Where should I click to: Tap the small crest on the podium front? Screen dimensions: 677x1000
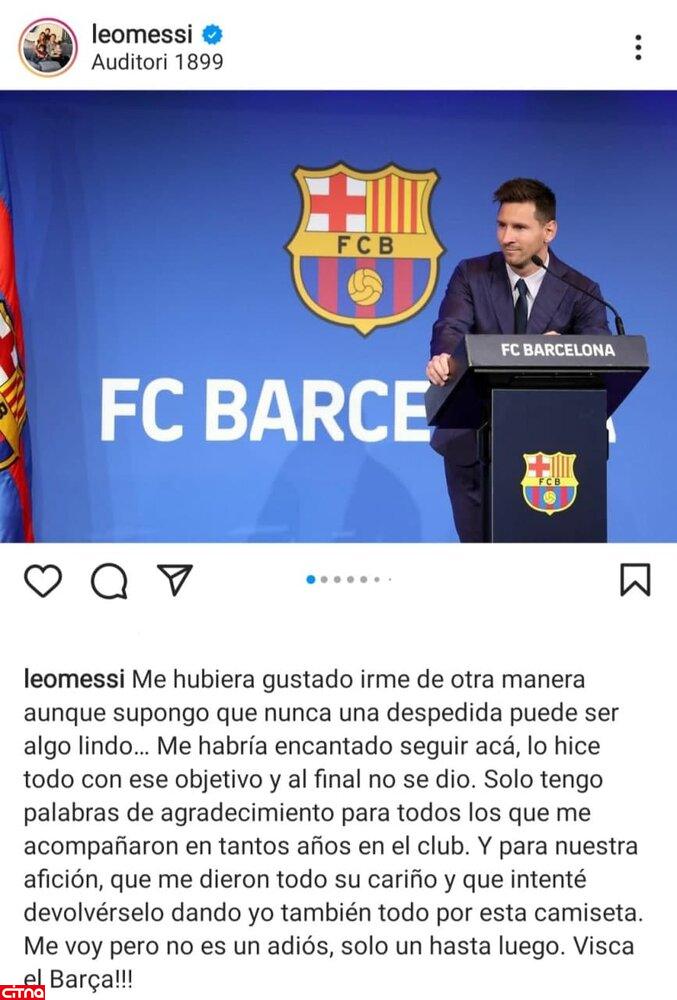549,482
